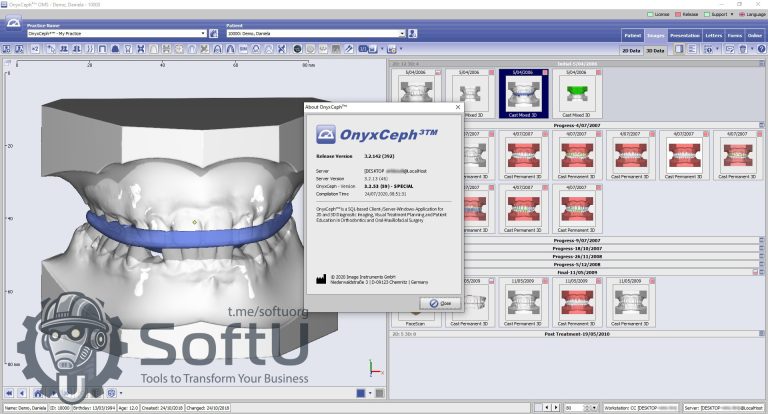Toggle red marker on selected Cast Mixed 3D
The height and width of the screenshot is (414, 768).
(x=545, y=72)
